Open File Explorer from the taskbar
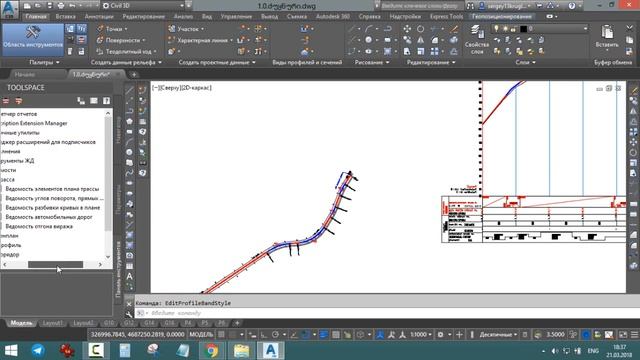Viewport: 640px width, 360px height. (x=241, y=351)
